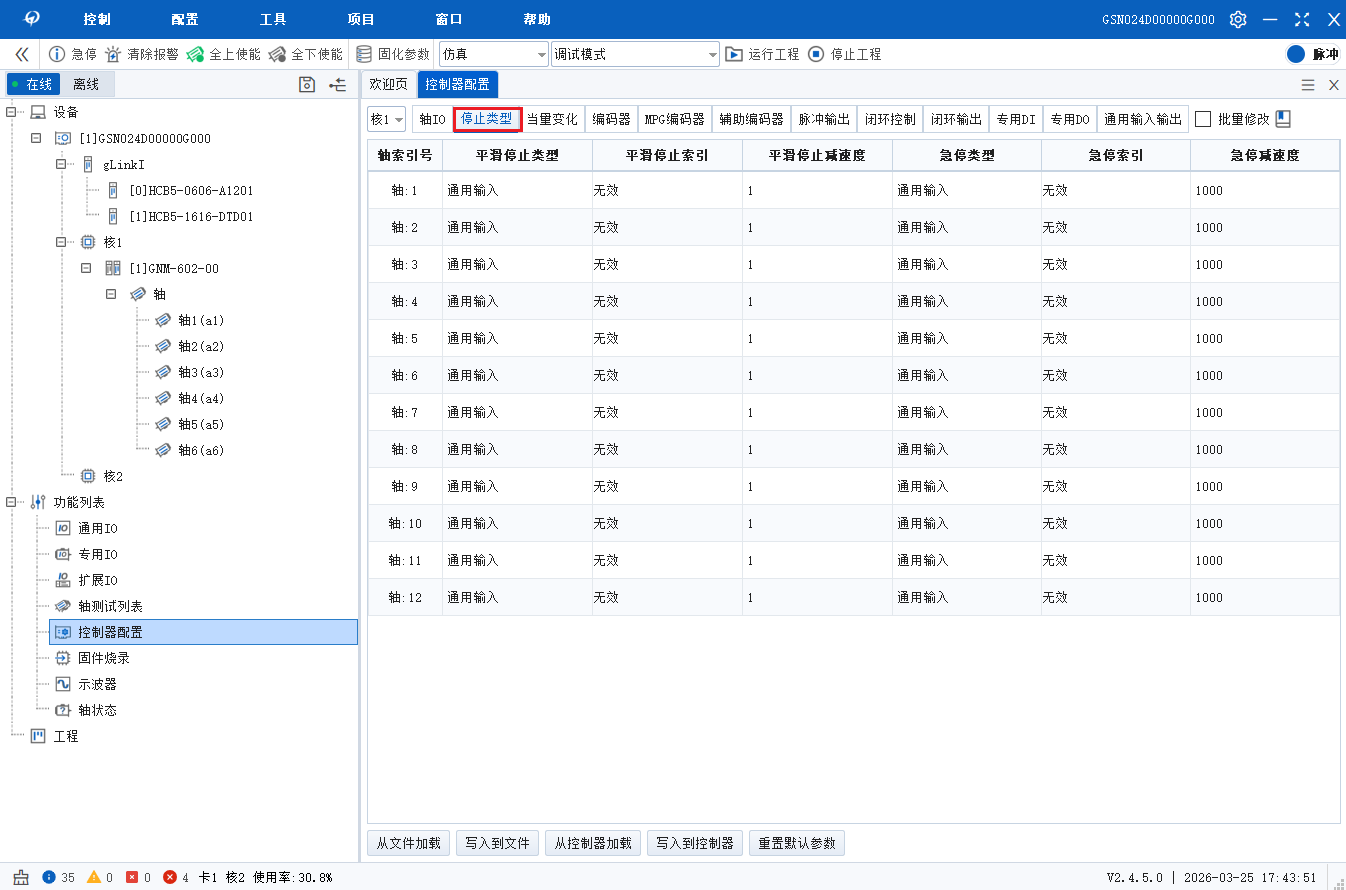Click the floppy save icon above the device tree
Viewport: 1346px width, 890px height.
click(305, 84)
